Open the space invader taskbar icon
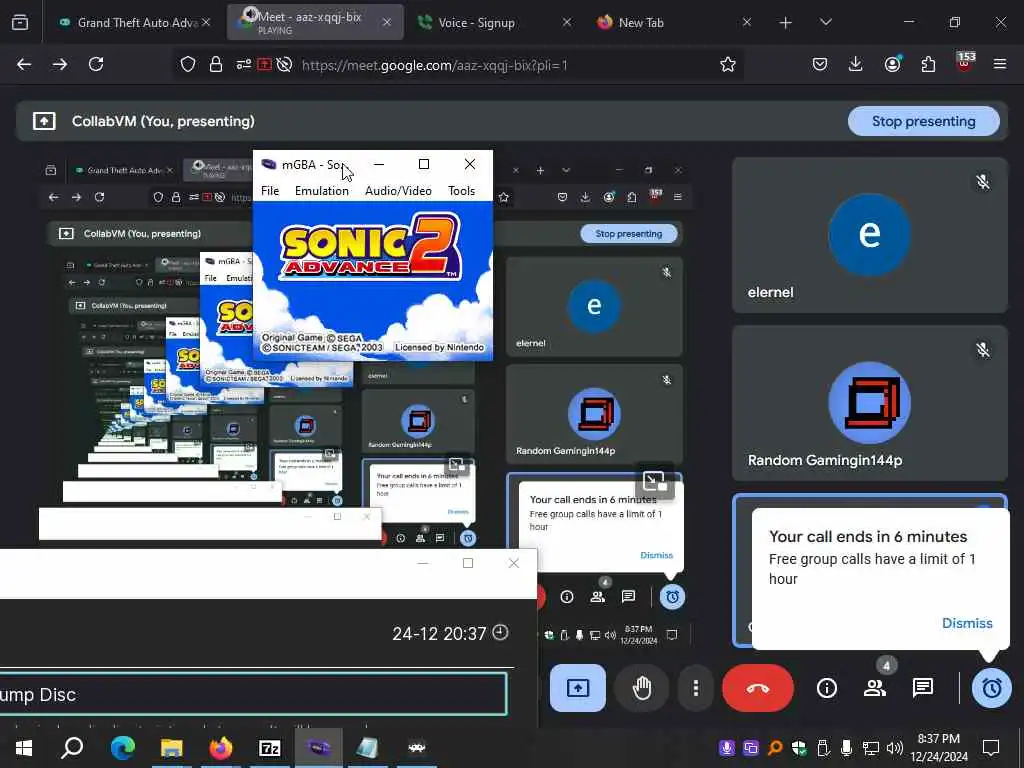The width and height of the screenshot is (1024, 768). (417, 747)
